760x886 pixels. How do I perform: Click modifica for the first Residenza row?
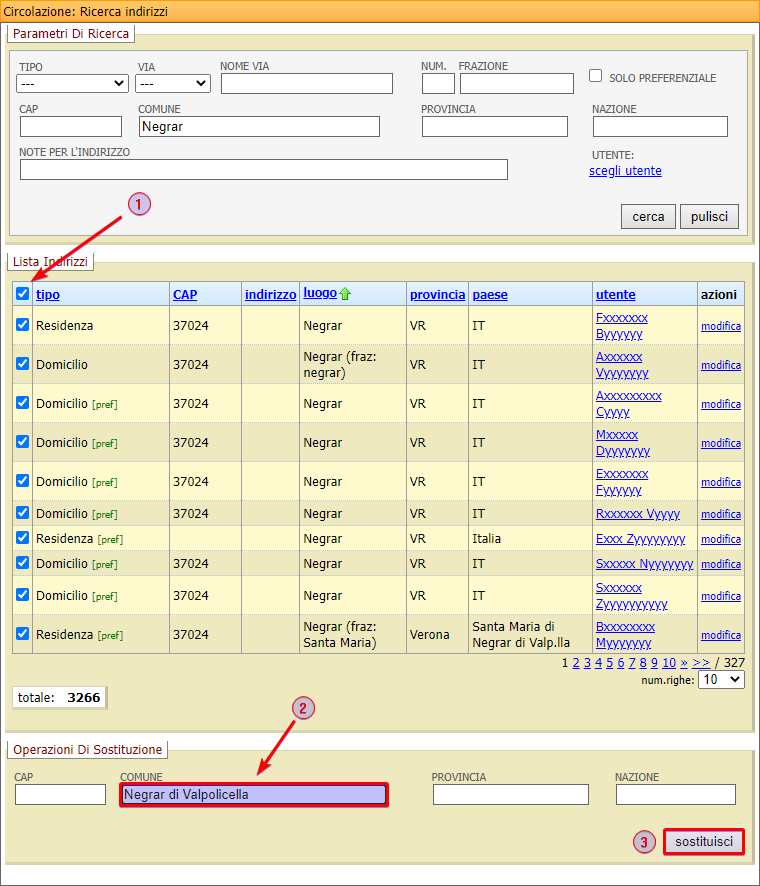tap(720, 326)
